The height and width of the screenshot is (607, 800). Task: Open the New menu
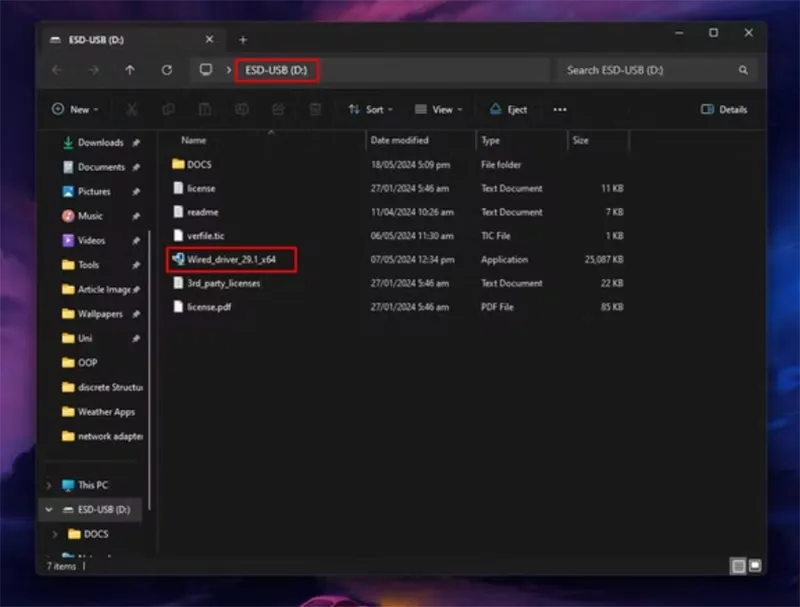point(75,109)
